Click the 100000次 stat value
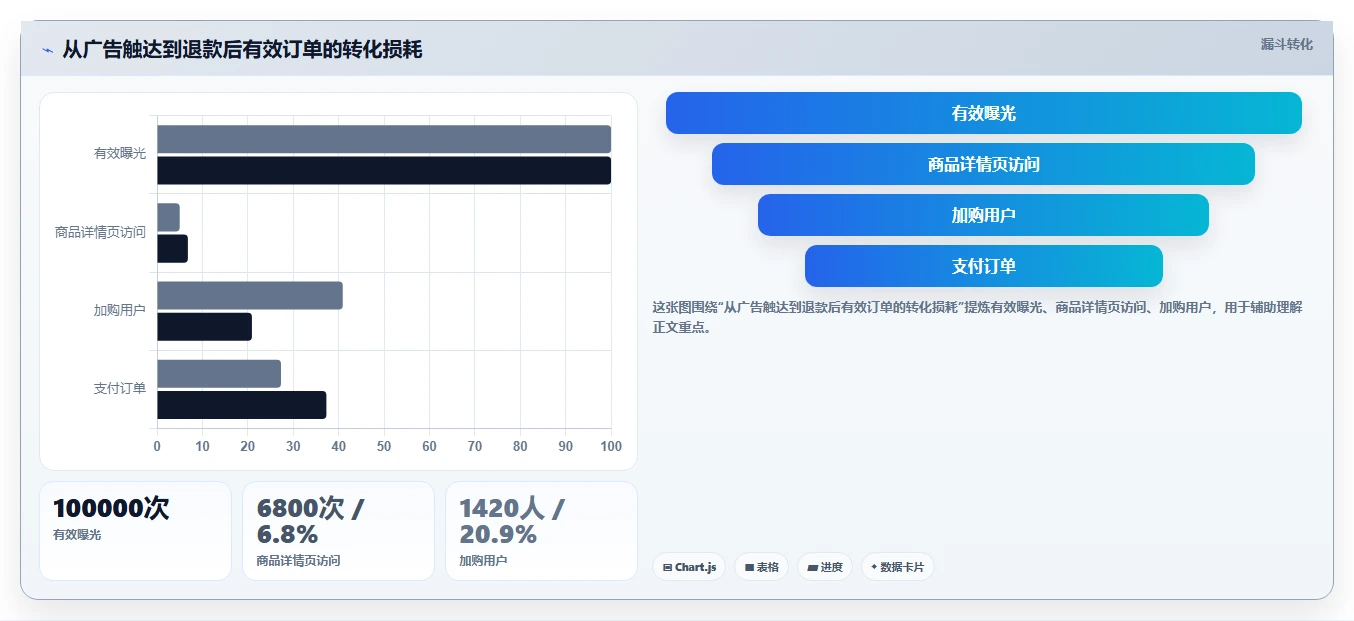This screenshot has height=621, width=1354. tap(111, 508)
